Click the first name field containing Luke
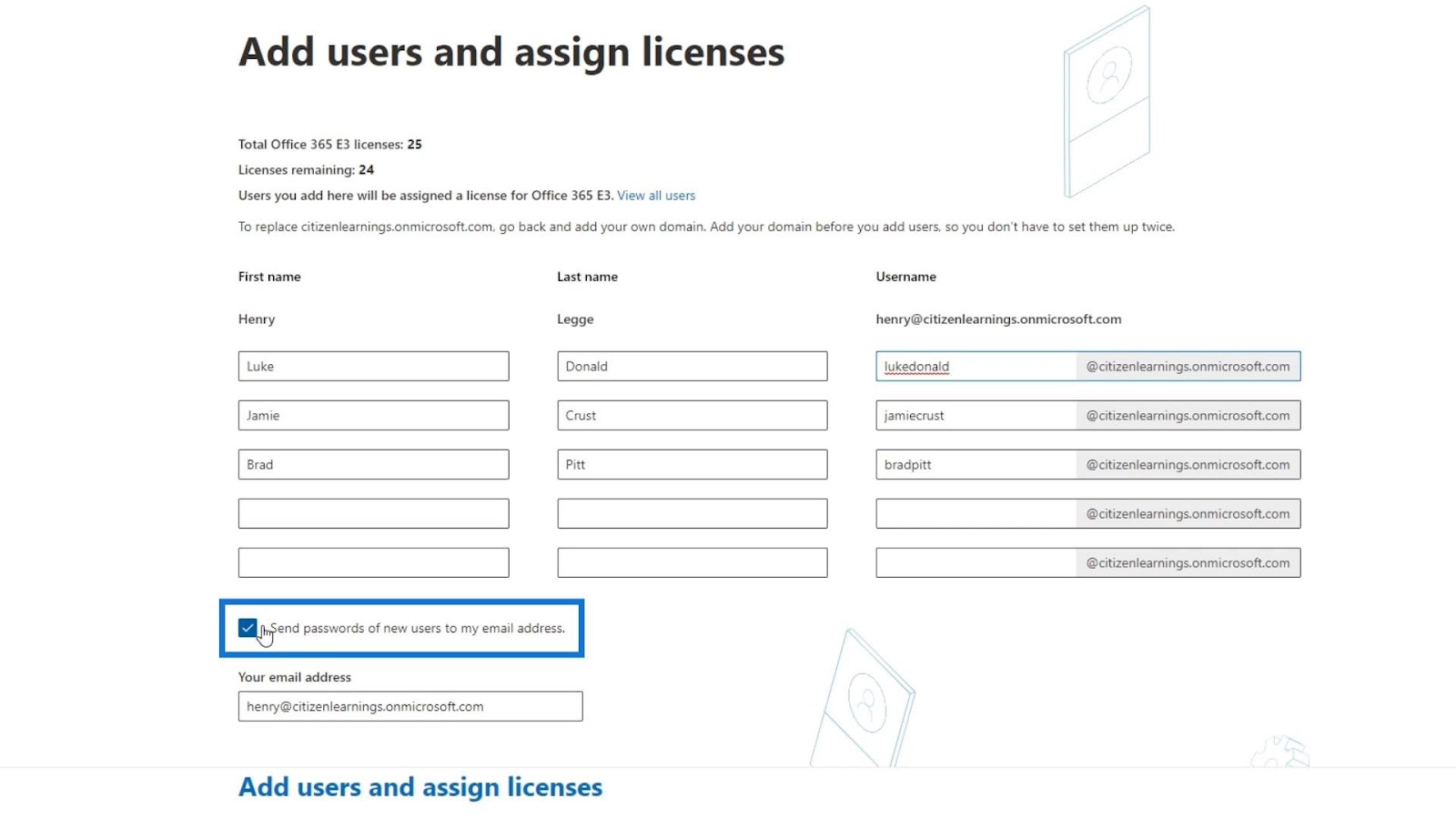Screen dimensions: 1456x819 (x=373, y=367)
